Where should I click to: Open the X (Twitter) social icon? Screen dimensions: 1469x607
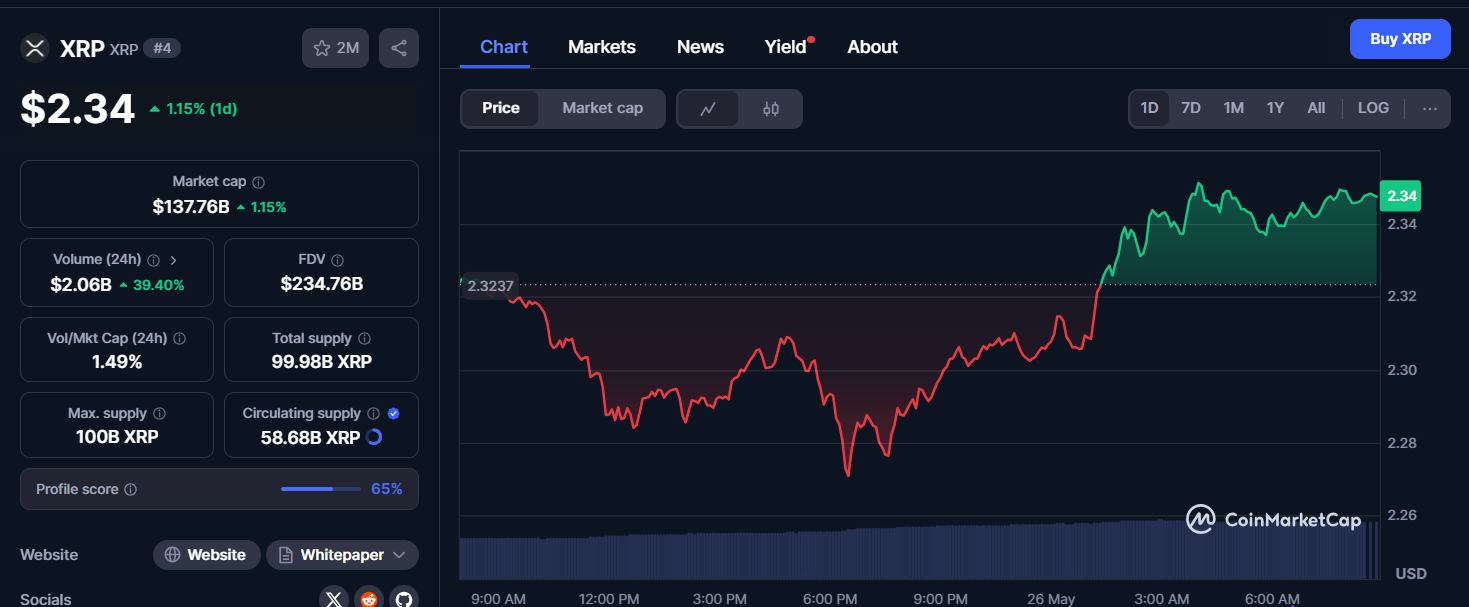click(x=334, y=598)
